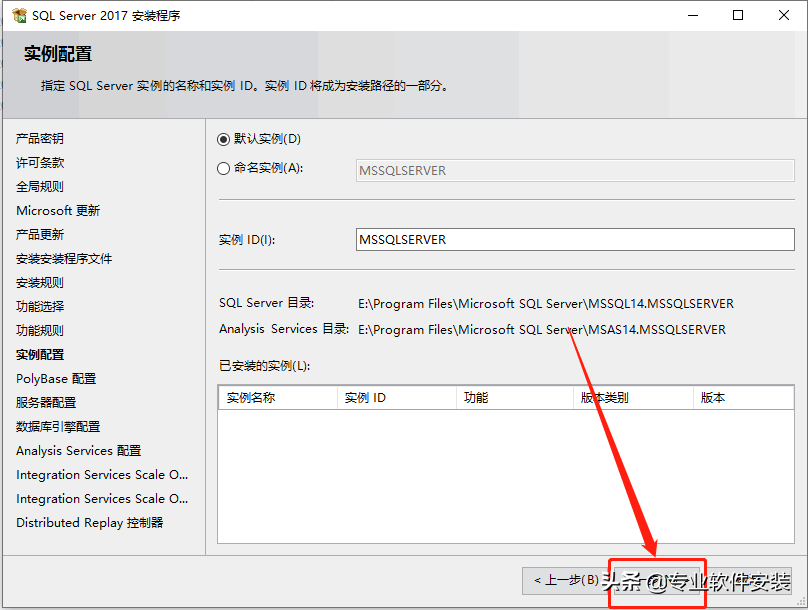Maximize the setup window
The image size is (808, 610).
point(738,16)
